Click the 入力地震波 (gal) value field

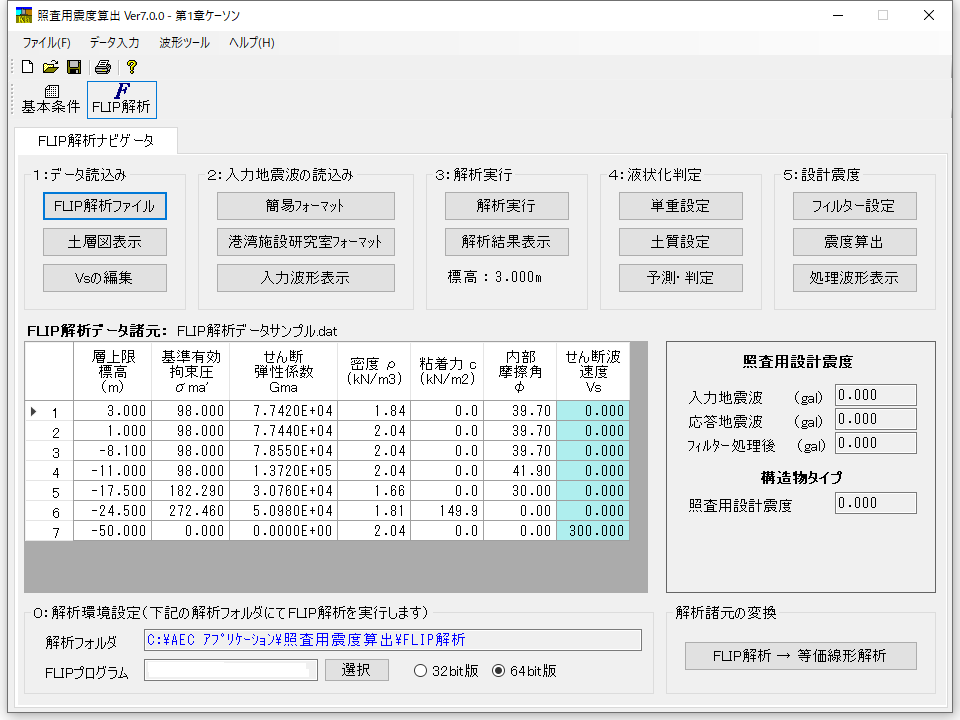tap(876, 396)
